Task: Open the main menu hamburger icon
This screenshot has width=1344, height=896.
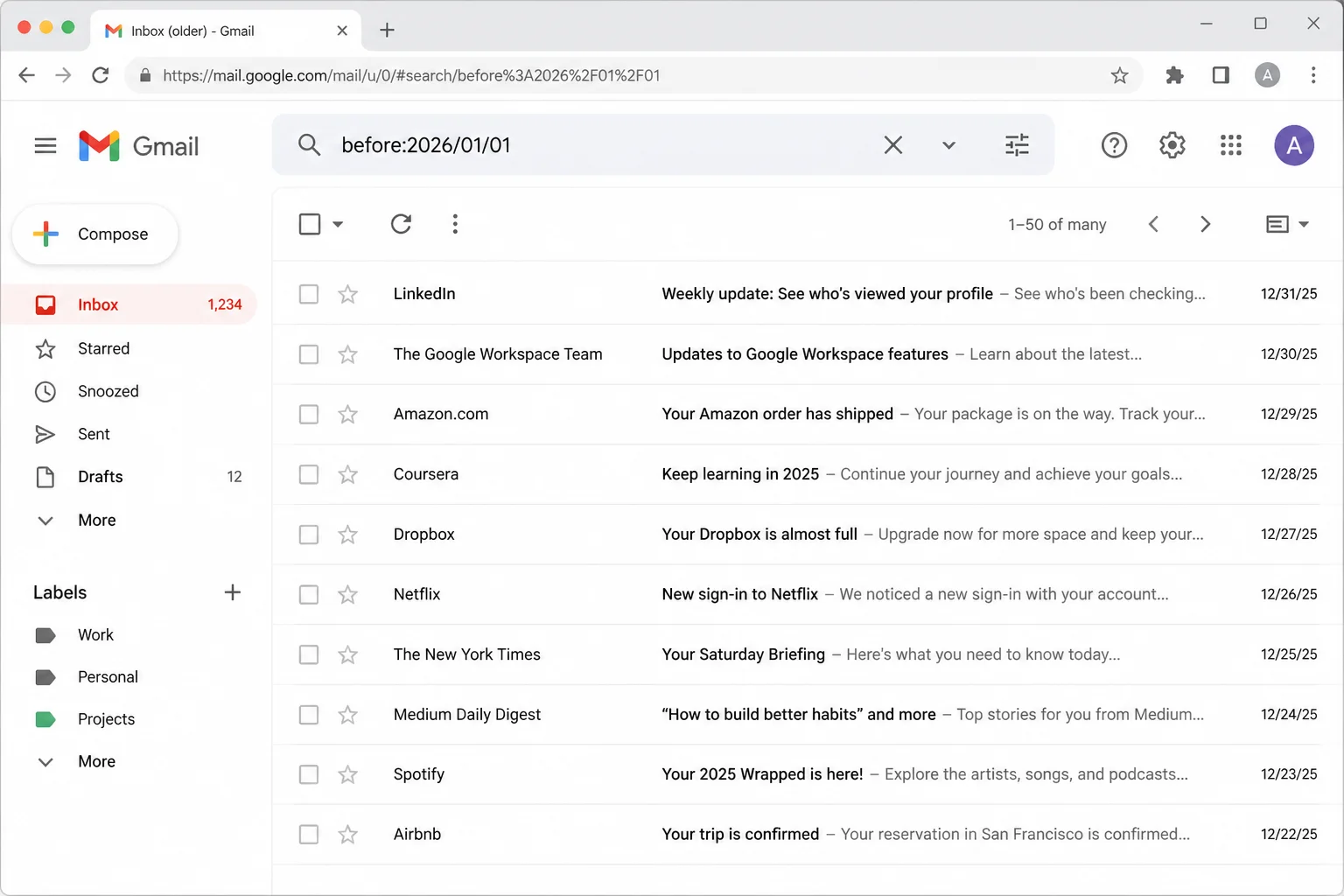Action: [45, 145]
